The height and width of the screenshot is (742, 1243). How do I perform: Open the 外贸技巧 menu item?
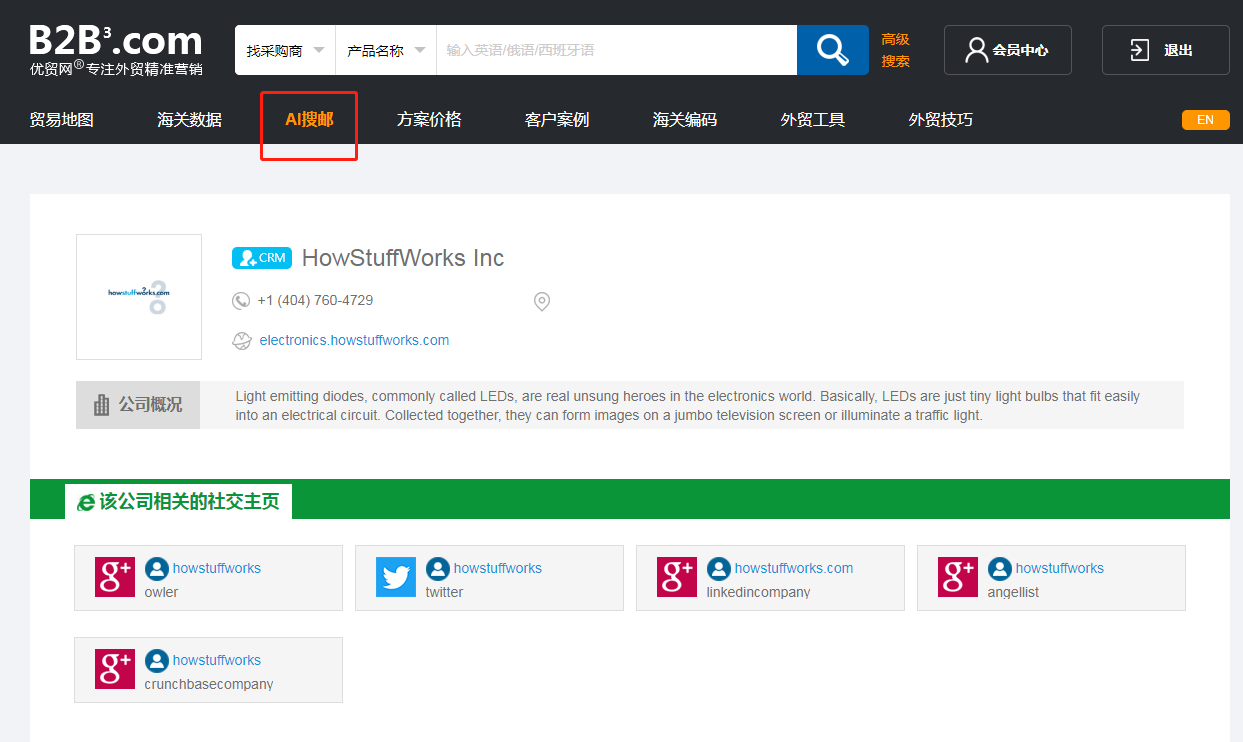(x=941, y=120)
